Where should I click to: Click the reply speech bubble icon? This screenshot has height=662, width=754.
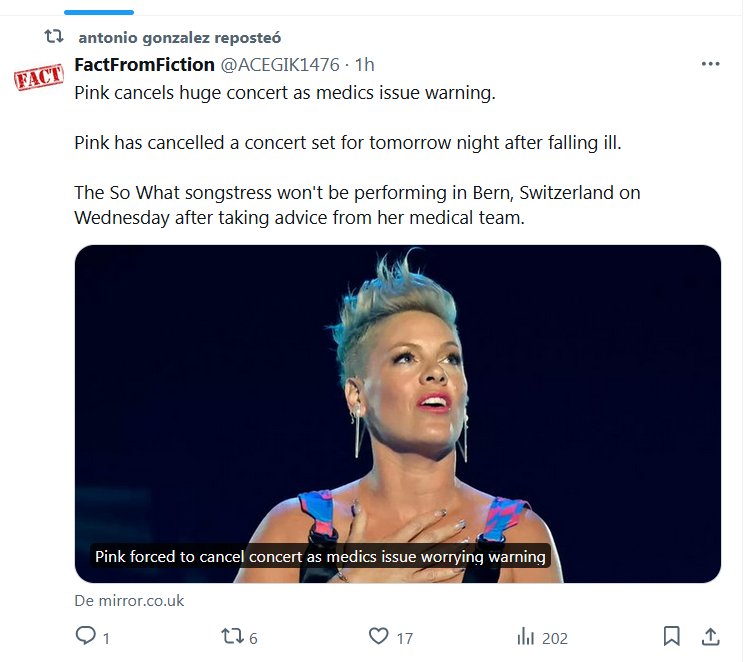coord(87,636)
